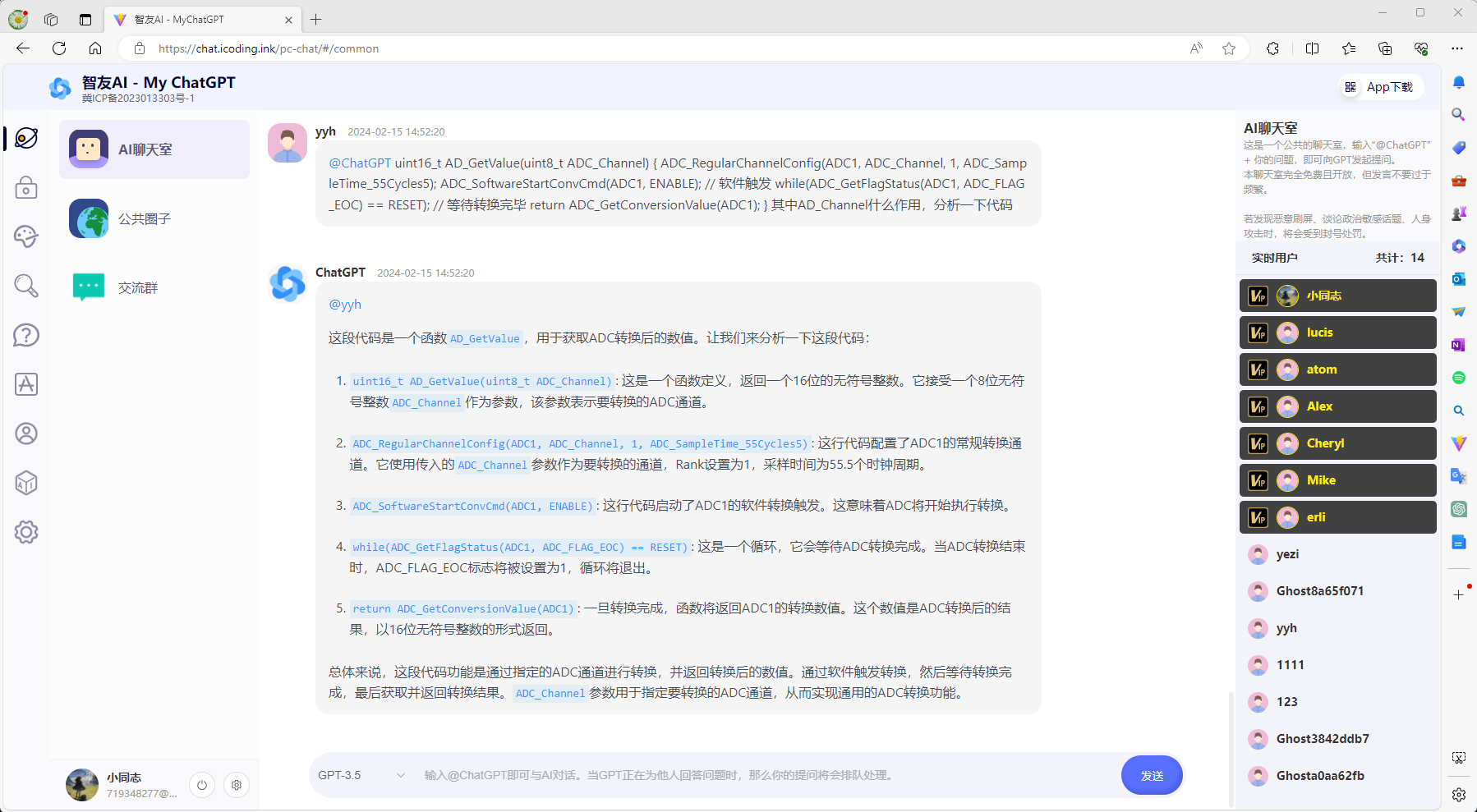1477x812 pixels.
Task: Click the chat area vertical scrollbar
Action: pyautogui.click(x=1231, y=749)
